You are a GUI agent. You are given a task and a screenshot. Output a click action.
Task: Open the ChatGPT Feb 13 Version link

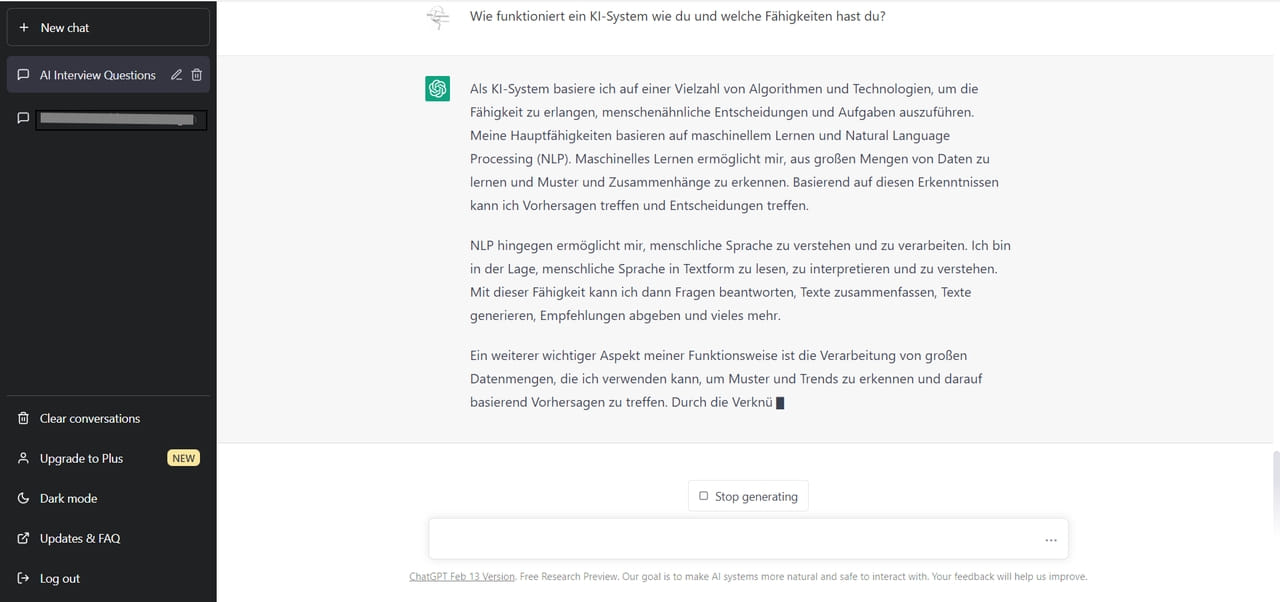click(x=462, y=577)
